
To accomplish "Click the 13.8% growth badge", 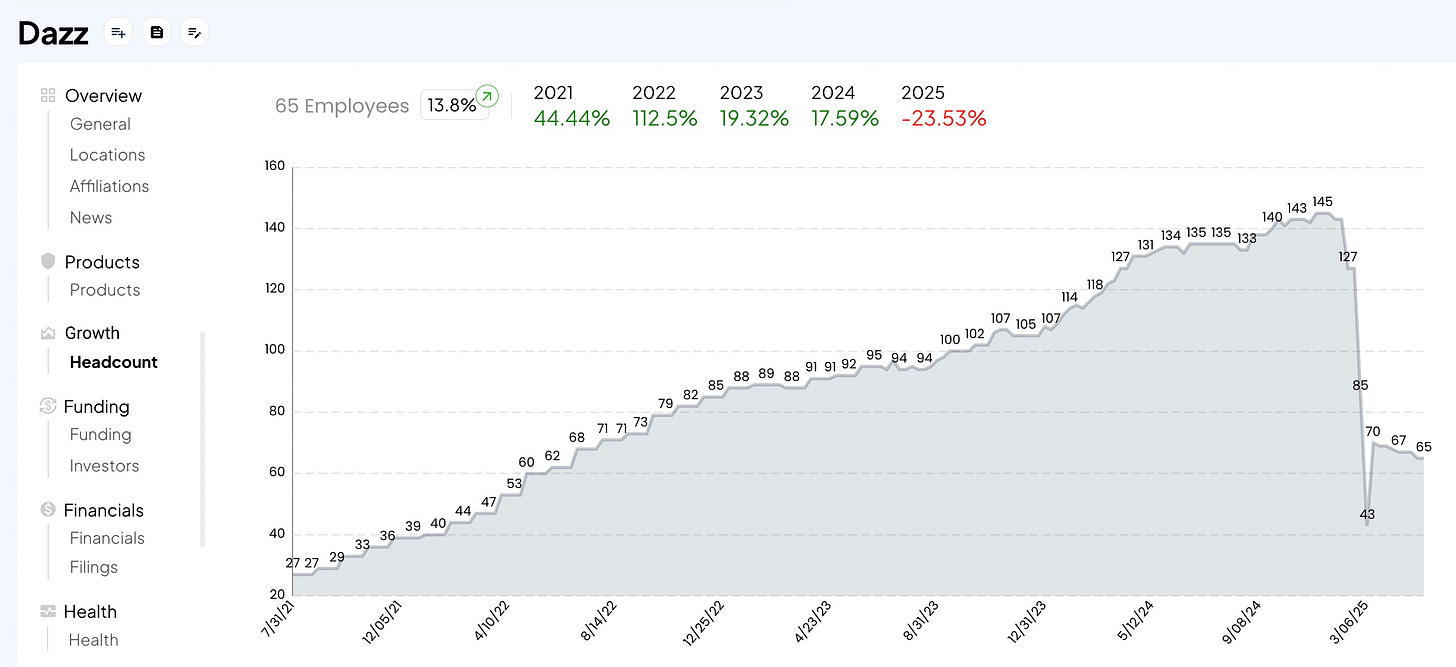I will [454, 105].
